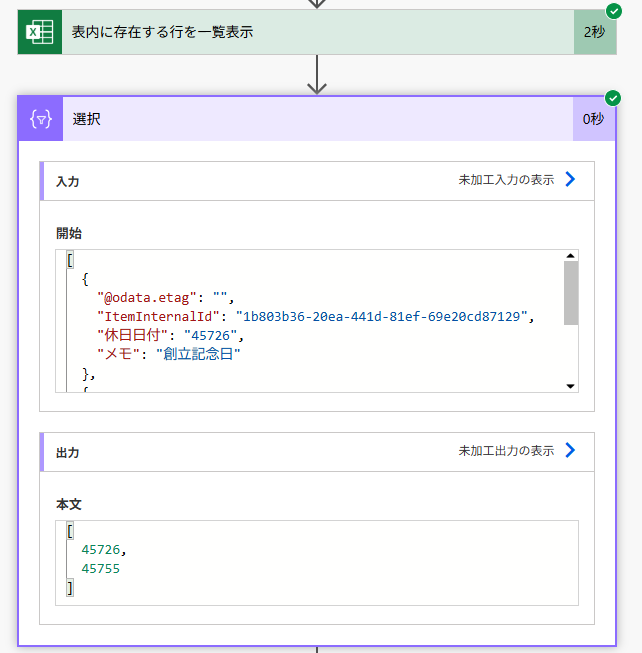The height and width of the screenshot is (653, 642).
Task: Click the chevron next to 未加工入力の表示
Action: pos(570,179)
